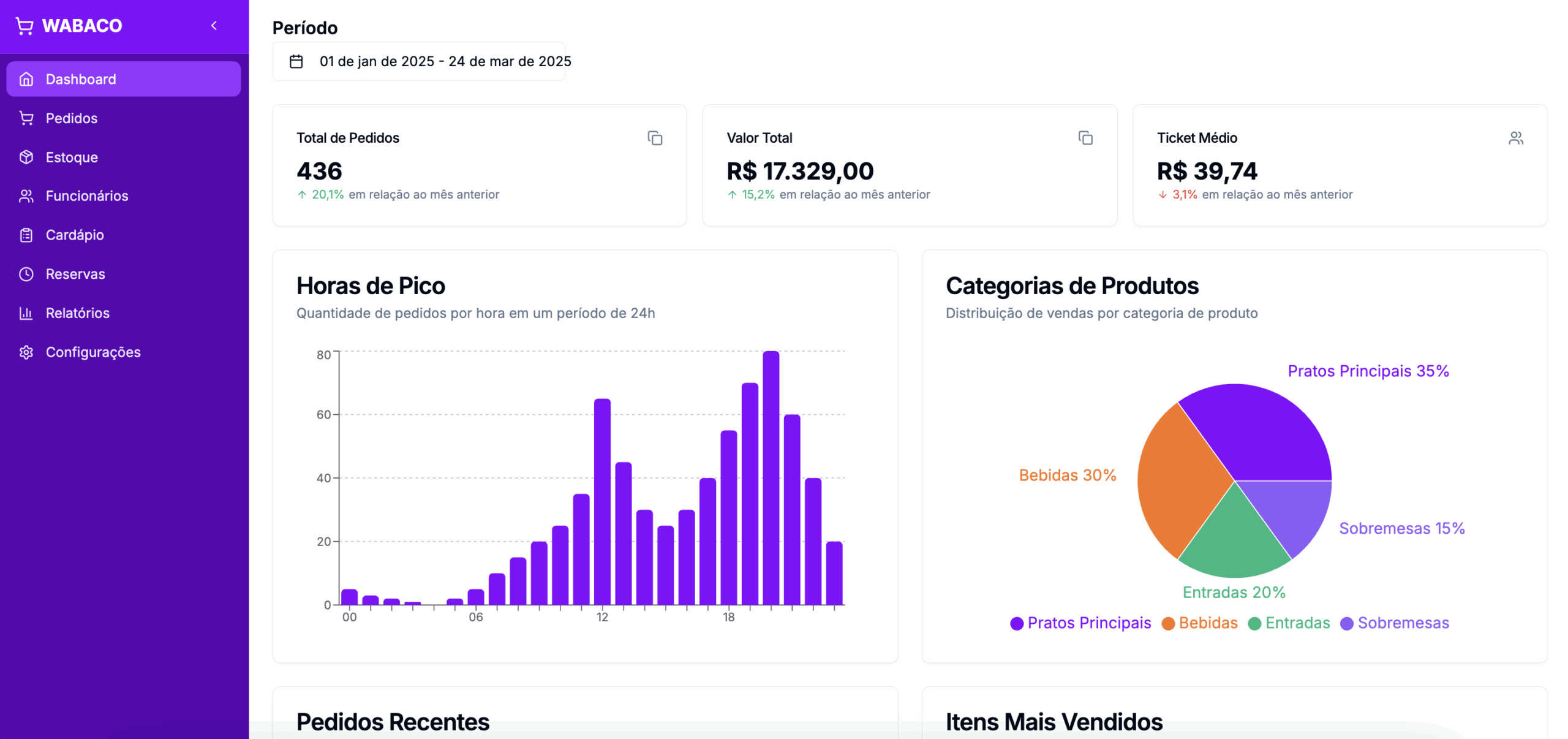Go to the Pedidos page

[x=71, y=118]
